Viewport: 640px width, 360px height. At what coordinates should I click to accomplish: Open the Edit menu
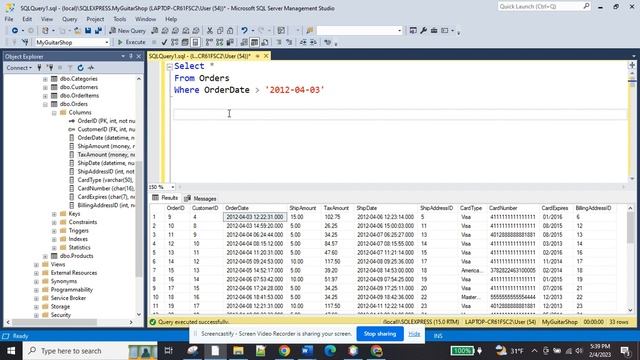coord(27,19)
